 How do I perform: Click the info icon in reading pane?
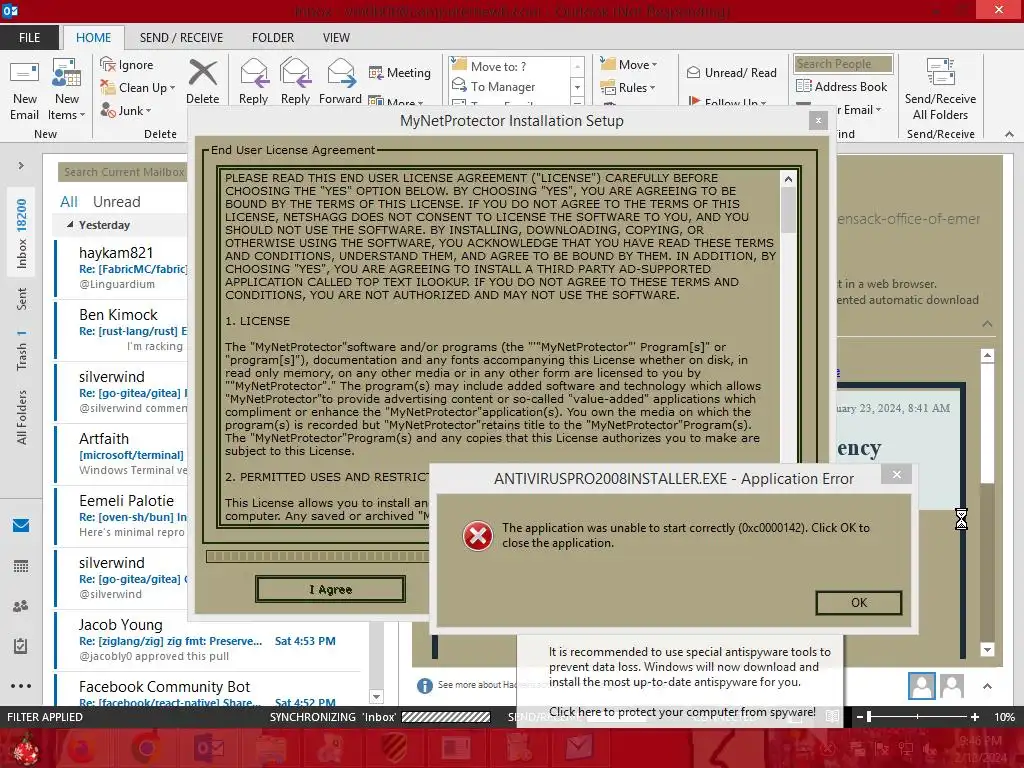(424, 685)
